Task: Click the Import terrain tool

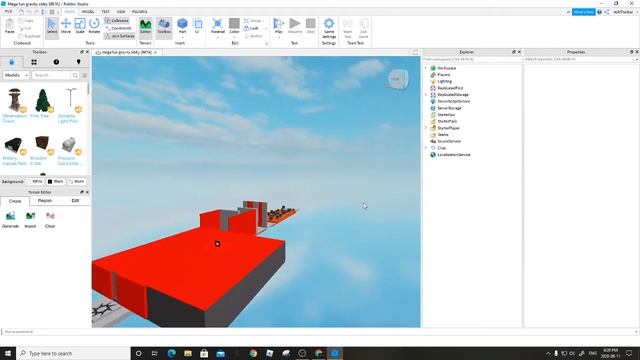Action: (30, 220)
